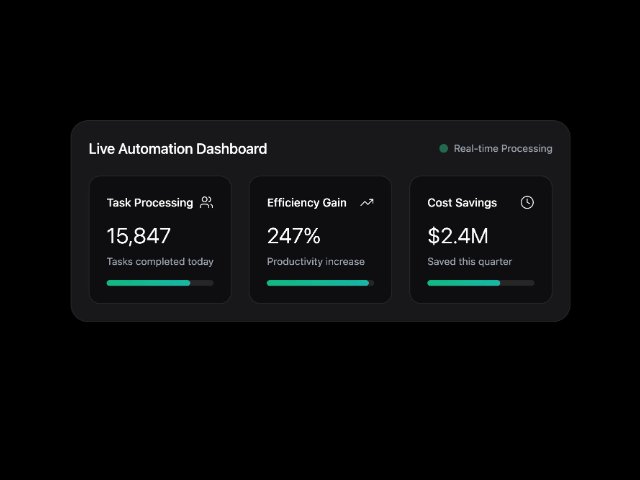Click the users icon in Task Processing
The width and height of the screenshot is (640, 480).
tap(206, 202)
